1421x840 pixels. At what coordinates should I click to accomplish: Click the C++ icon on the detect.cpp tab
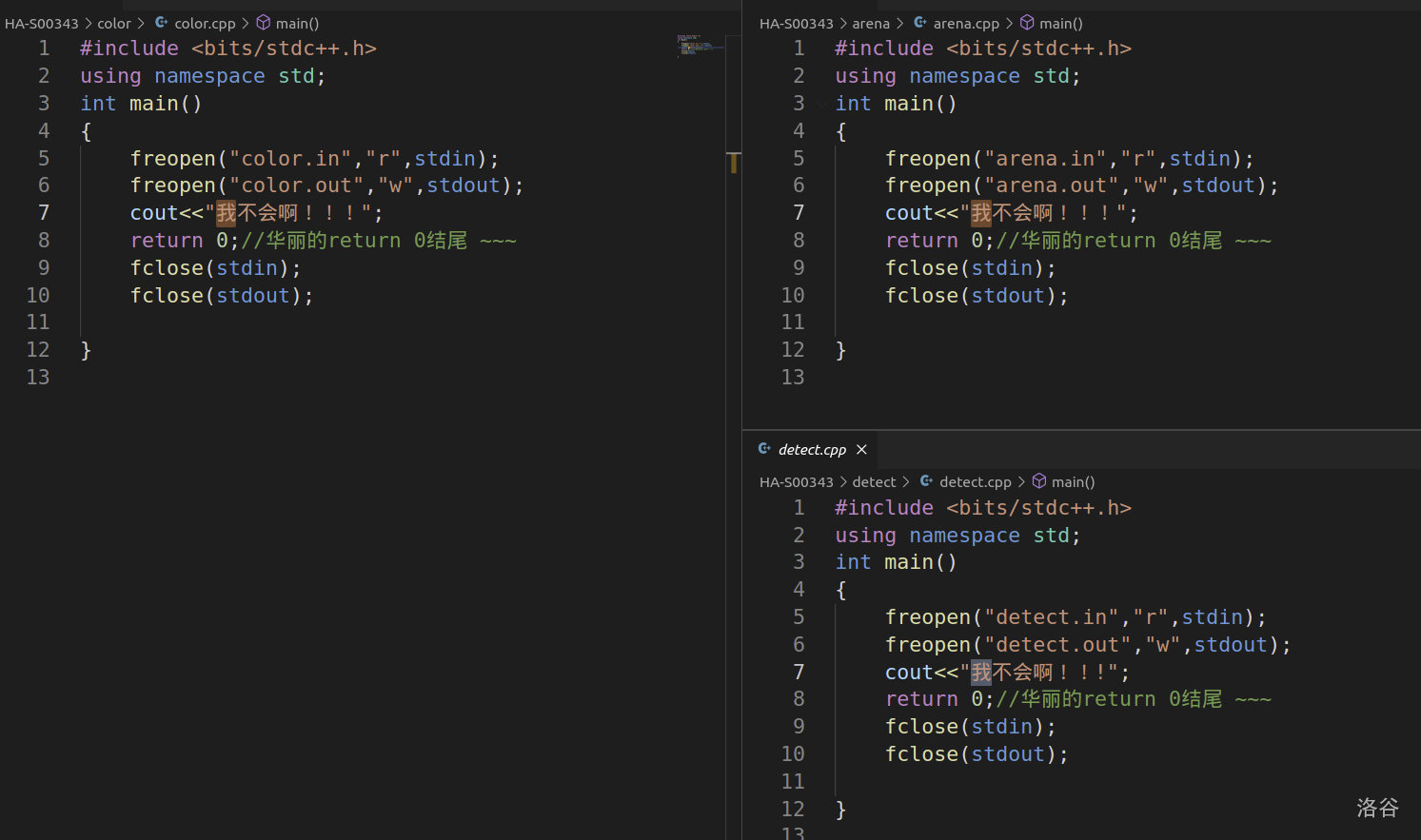(x=765, y=449)
